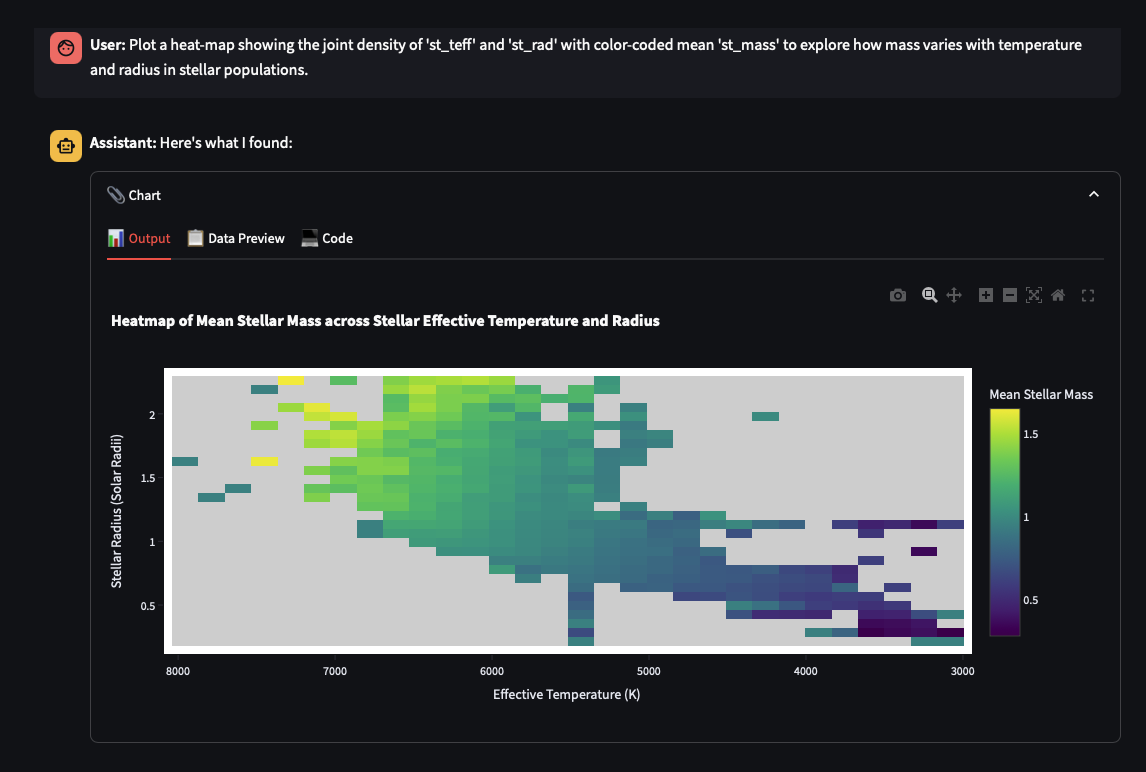The height and width of the screenshot is (772, 1146).
Task: Click the user avatar icon
Action: [66, 48]
